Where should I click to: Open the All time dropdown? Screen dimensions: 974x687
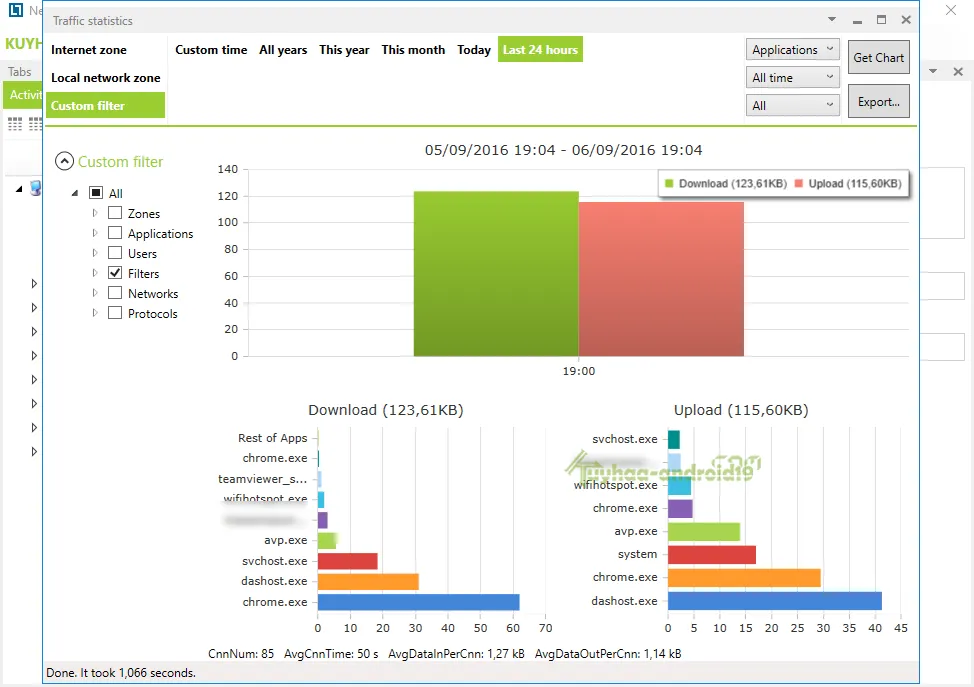[x=793, y=78]
